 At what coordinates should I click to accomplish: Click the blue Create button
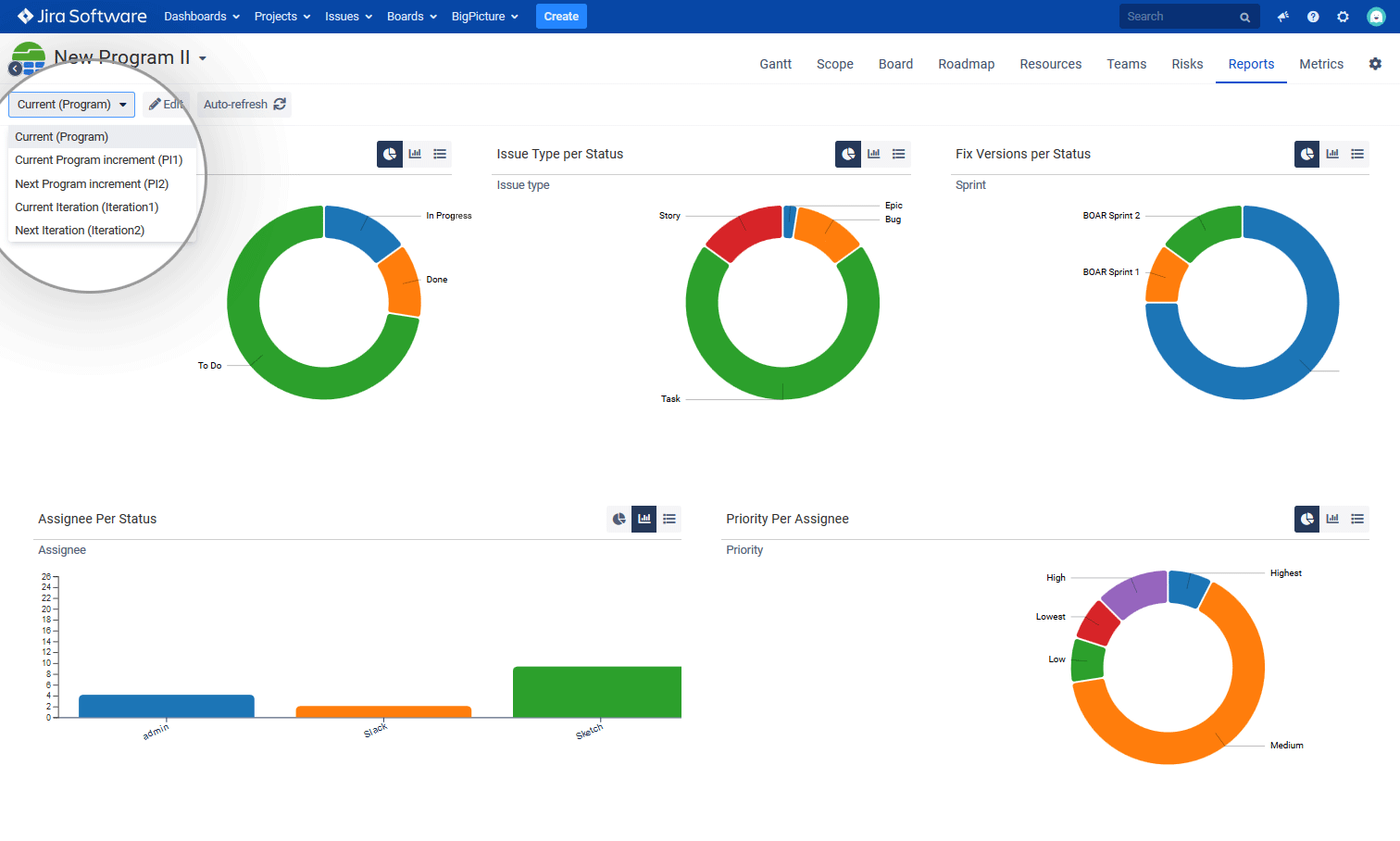pos(561,17)
